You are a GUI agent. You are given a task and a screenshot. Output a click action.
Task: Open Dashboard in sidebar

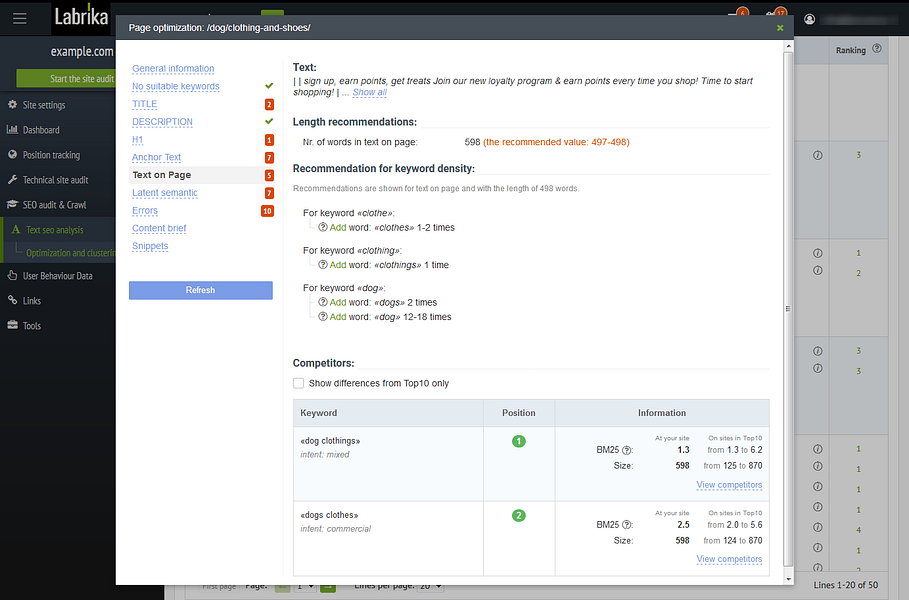click(x=41, y=130)
